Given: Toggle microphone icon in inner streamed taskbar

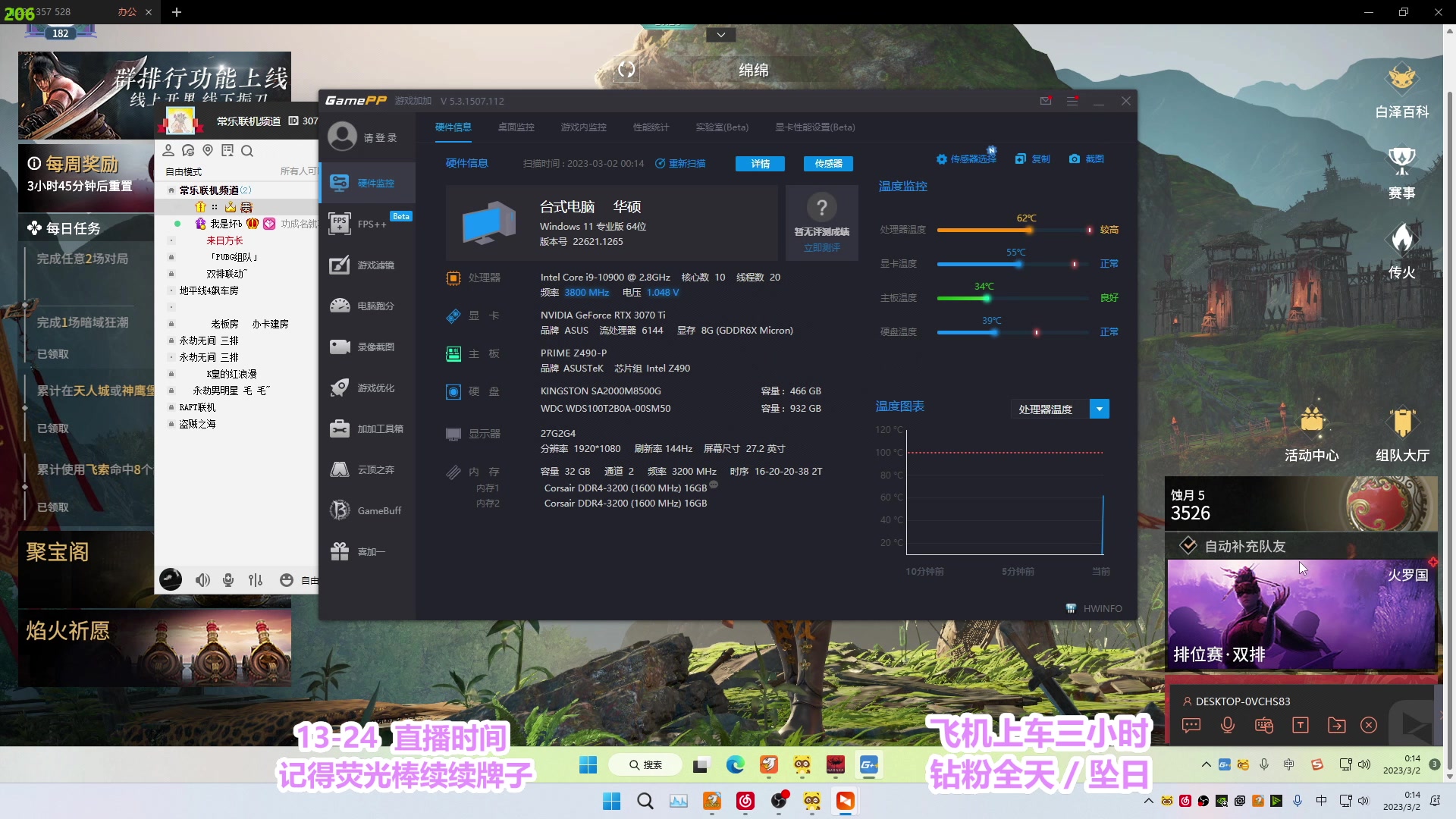Looking at the screenshot, I should (x=1264, y=764).
